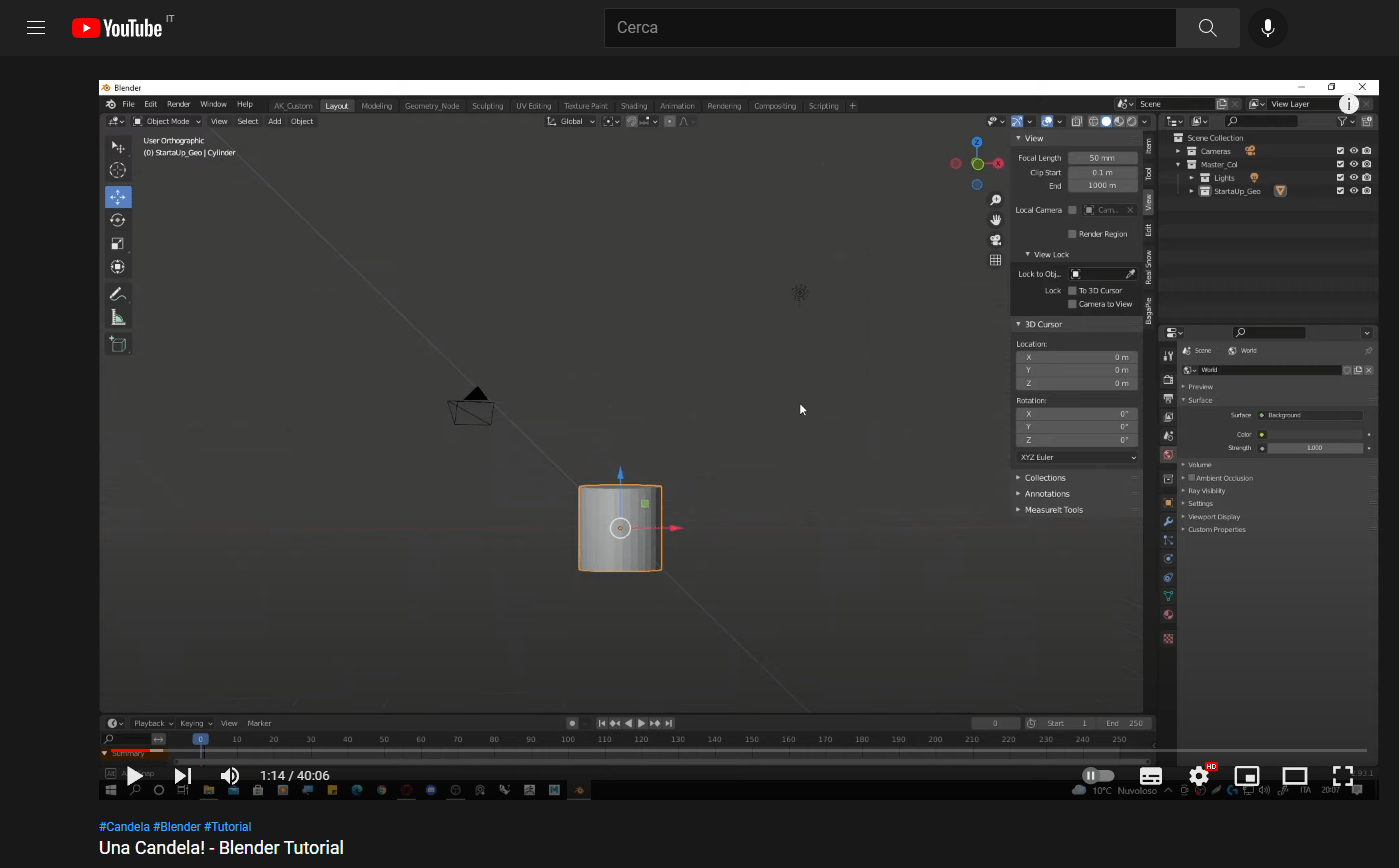1399x868 pixels.
Task: Expand the Collections panel in sidebar
Action: tap(1019, 478)
